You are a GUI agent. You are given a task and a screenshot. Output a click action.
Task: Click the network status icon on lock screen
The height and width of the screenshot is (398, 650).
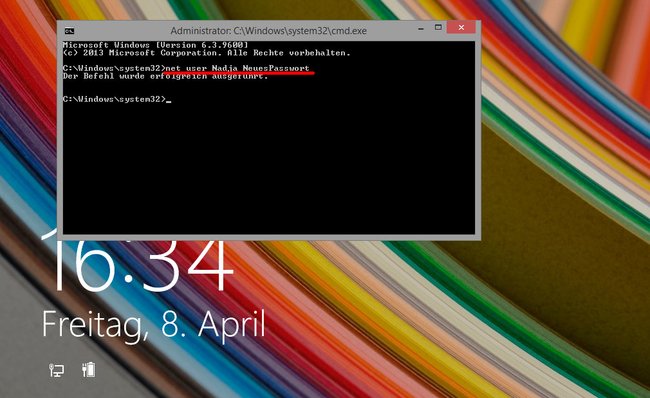point(56,370)
